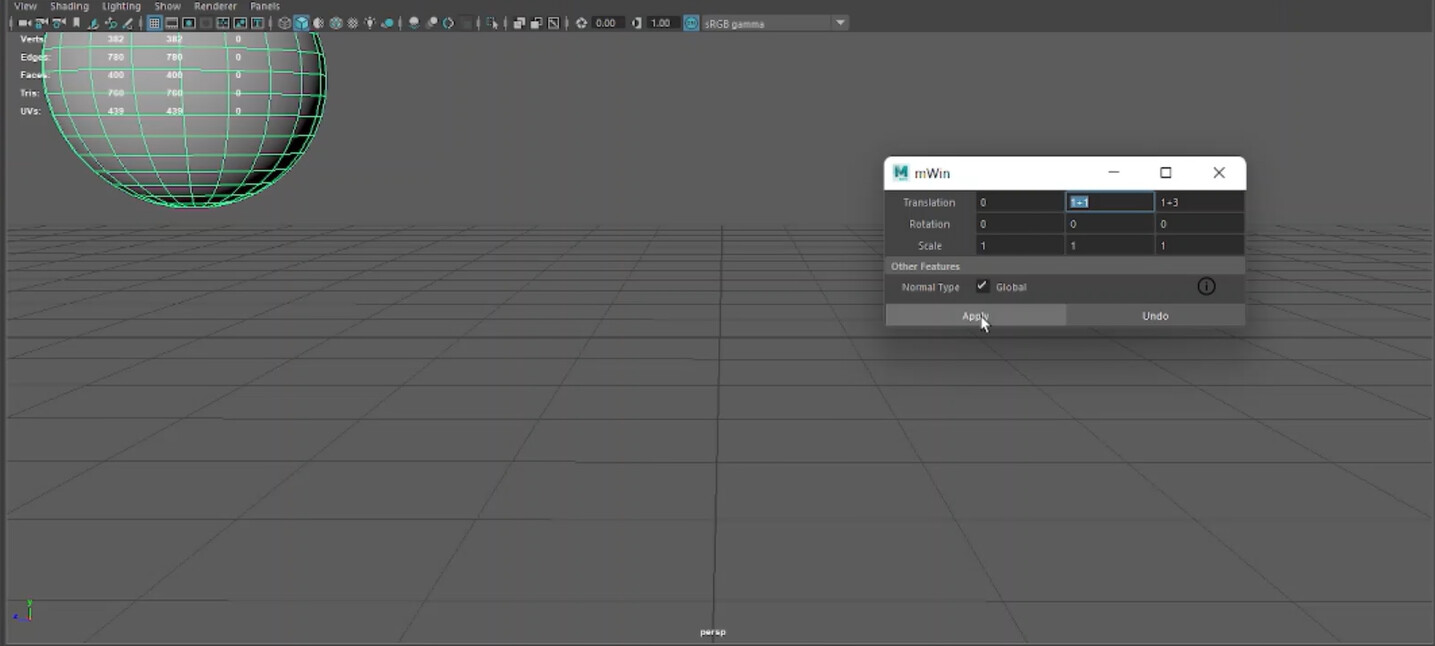The width and height of the screenshot is (1435, 646).
Task: Open the Shading menu
Action: tap(69, 6)
